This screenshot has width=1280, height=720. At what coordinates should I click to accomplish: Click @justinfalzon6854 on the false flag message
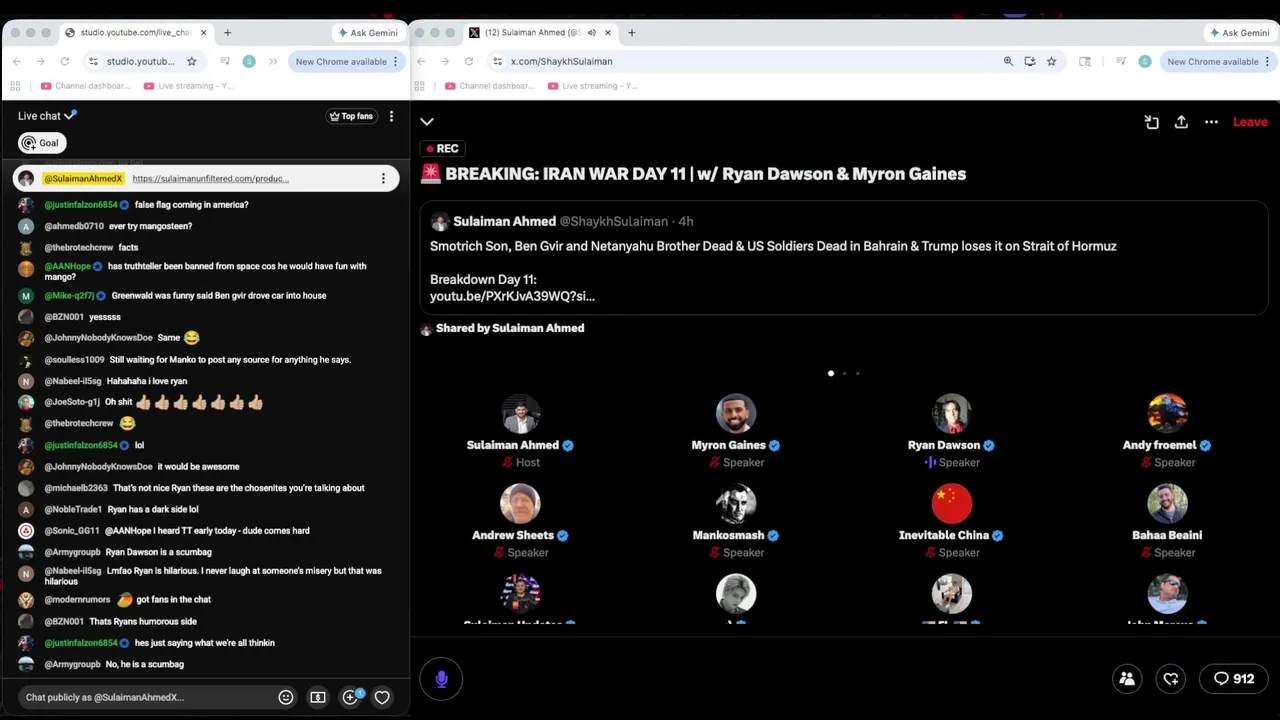81,205
